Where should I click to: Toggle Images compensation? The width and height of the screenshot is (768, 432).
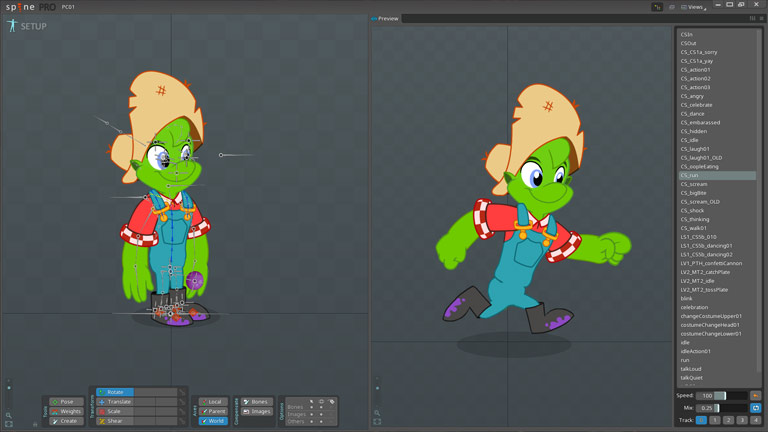(257, 411)
